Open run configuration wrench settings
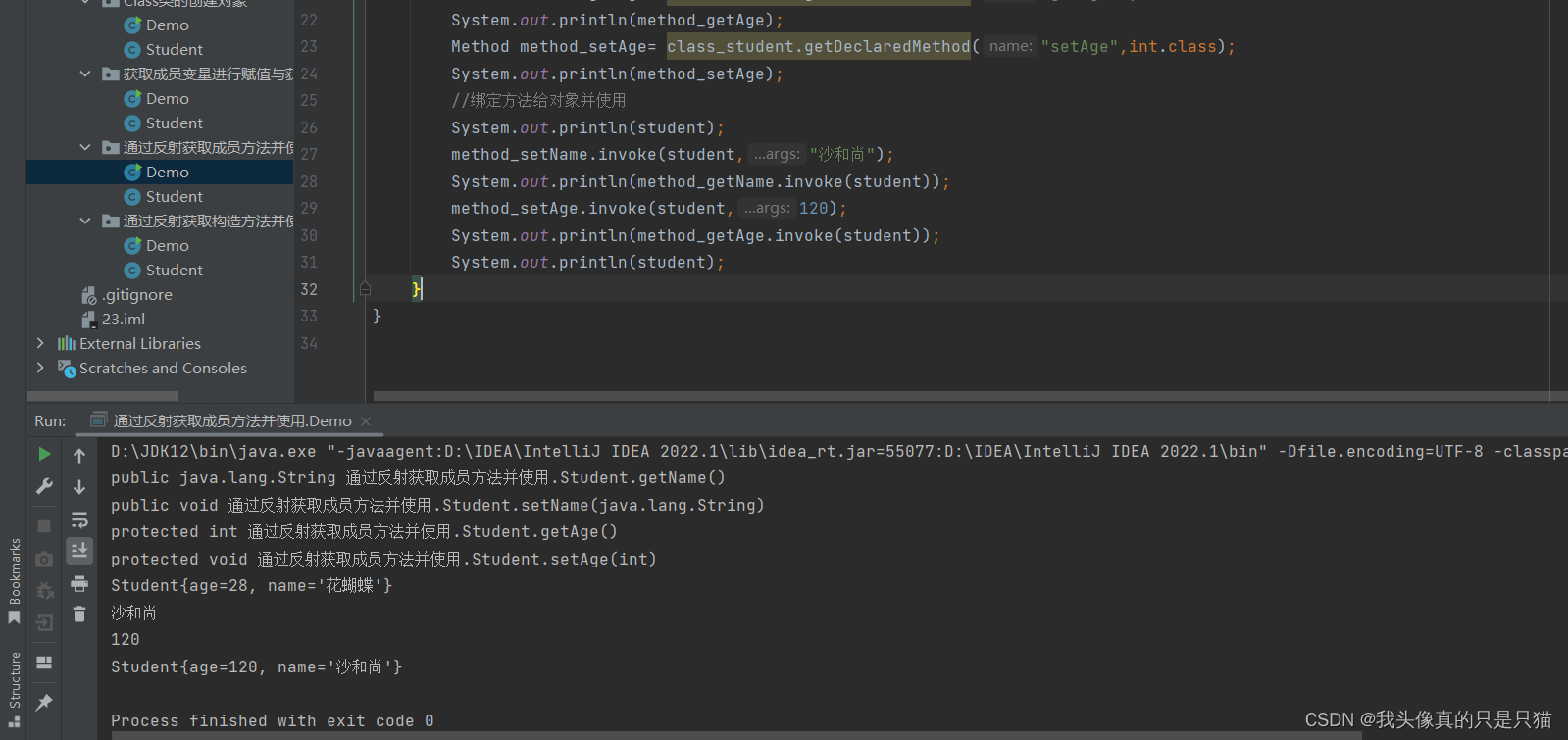 (44, 486)
